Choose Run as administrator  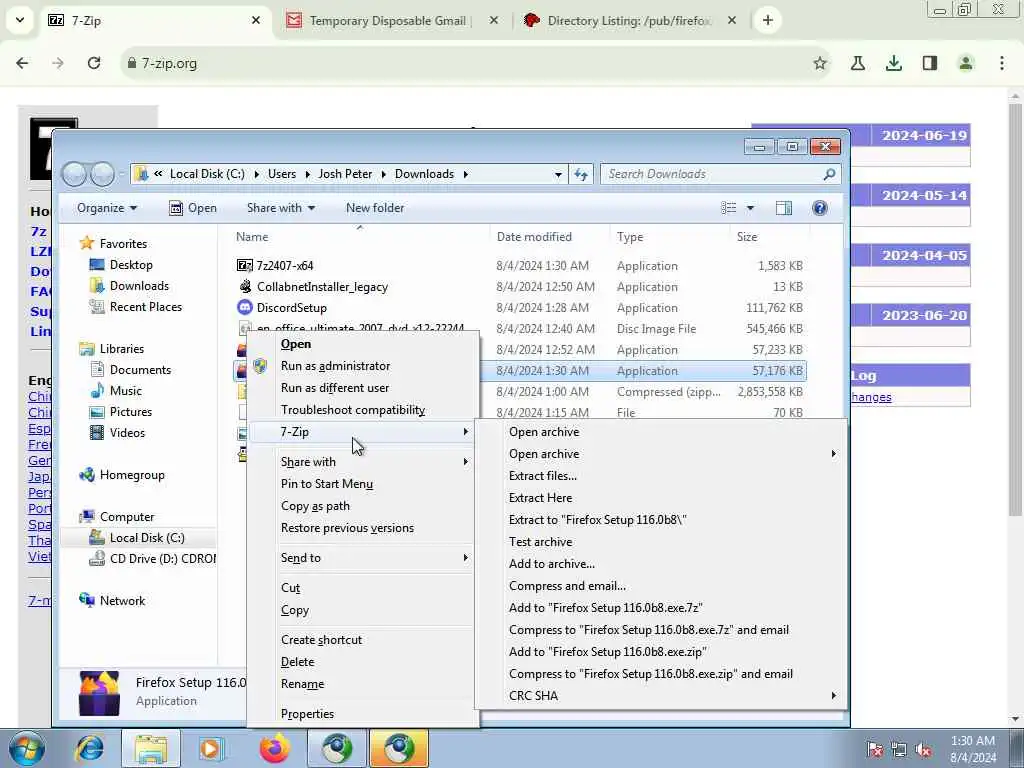pos(335,366)
